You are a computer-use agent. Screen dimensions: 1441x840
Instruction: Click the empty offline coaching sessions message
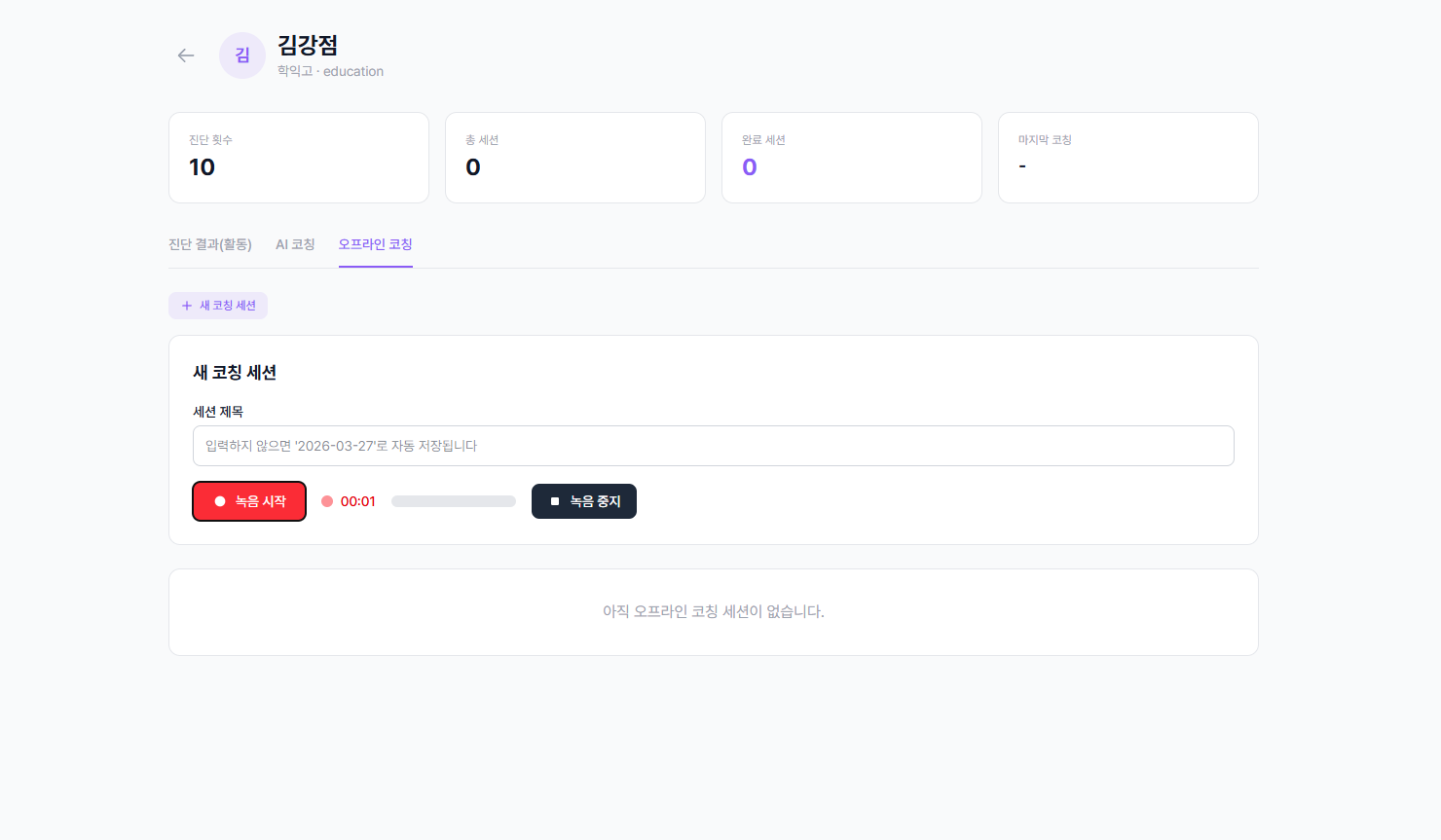713,611
